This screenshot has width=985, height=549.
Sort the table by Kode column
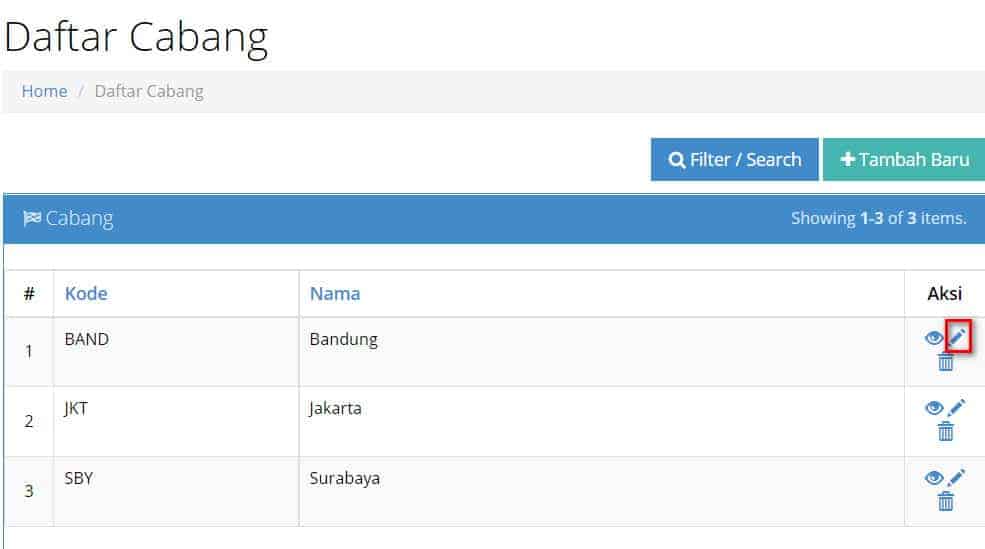86,293
